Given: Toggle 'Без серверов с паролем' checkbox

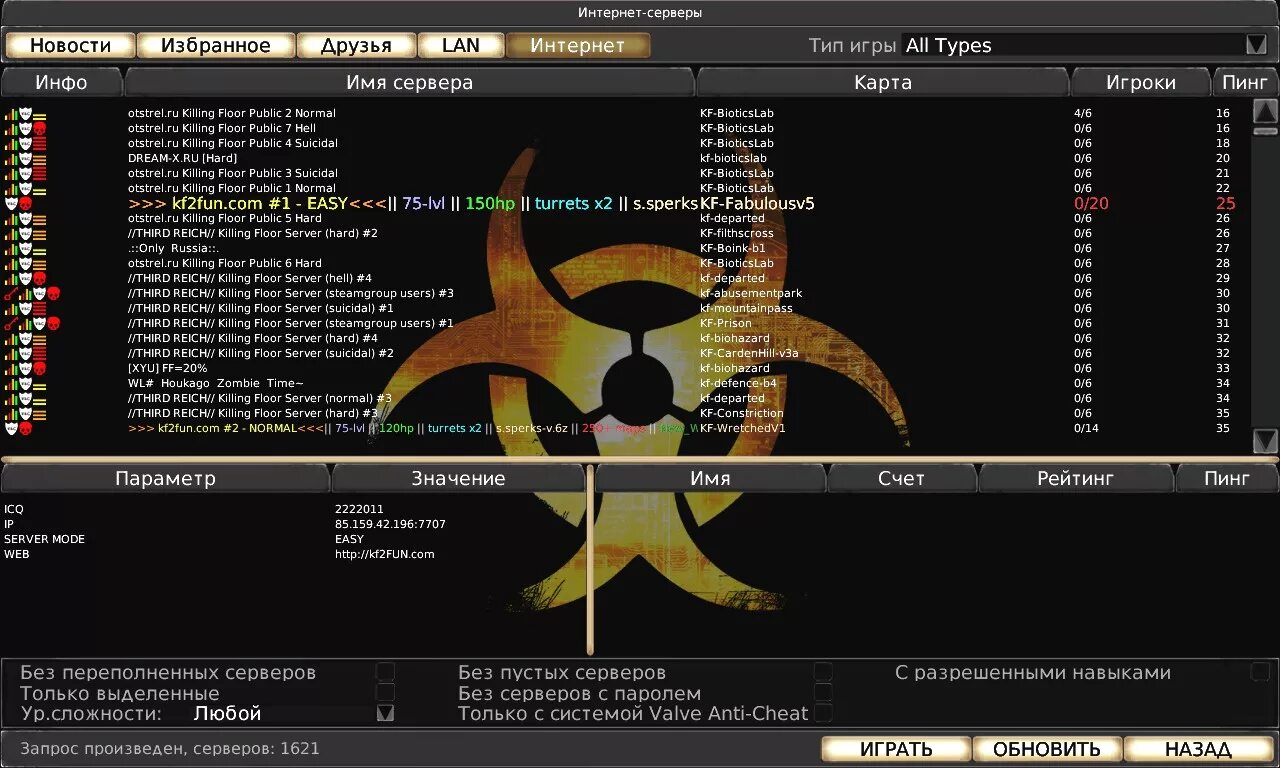Looking at the screenshot, I should [x=823, y=692].
